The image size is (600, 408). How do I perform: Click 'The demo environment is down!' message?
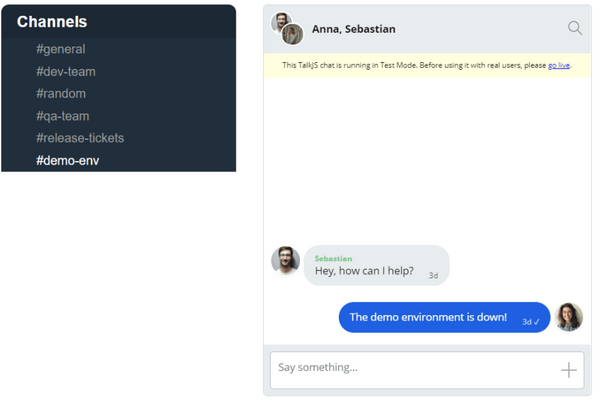point(444,317)
